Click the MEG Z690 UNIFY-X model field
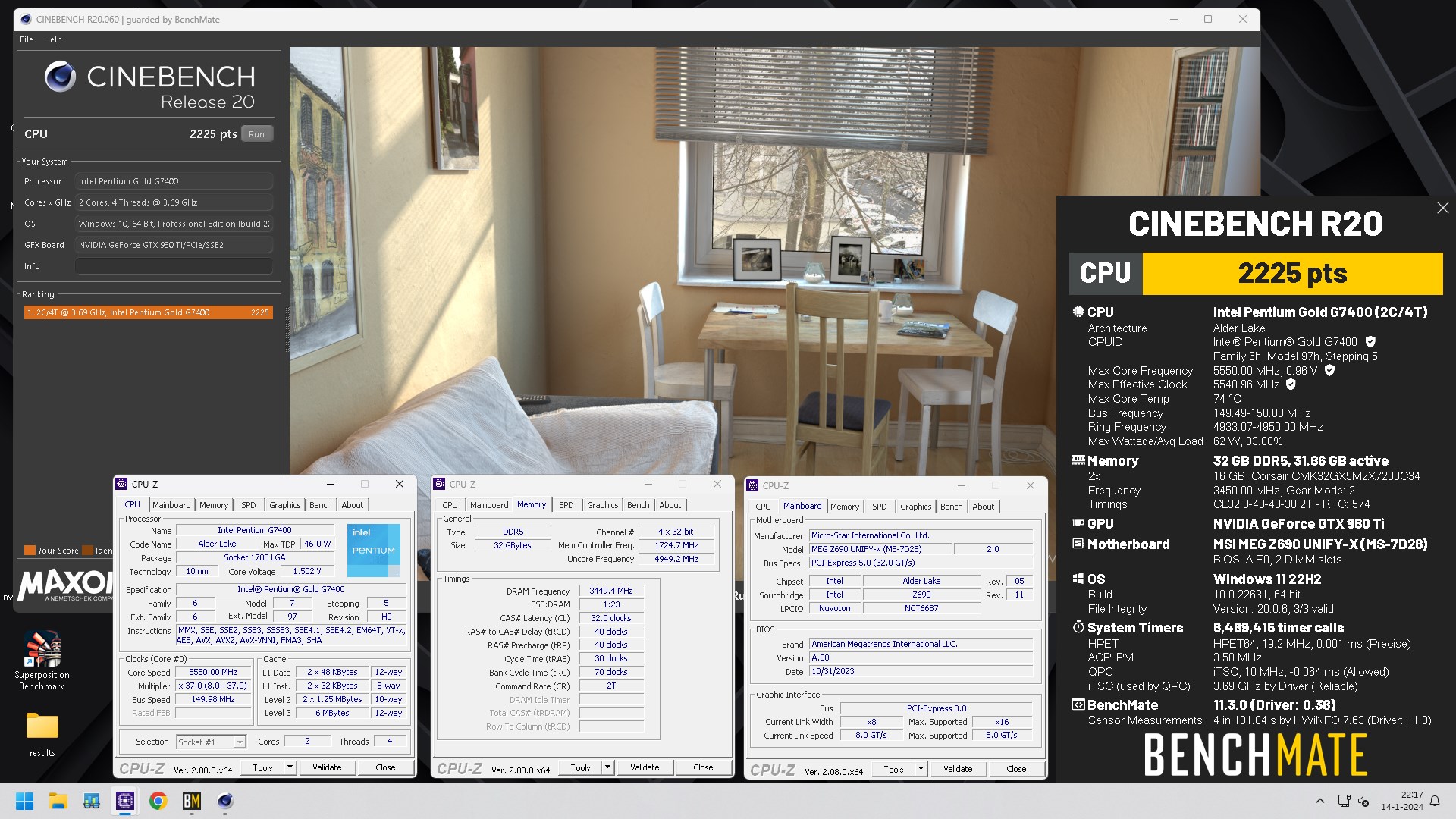Screen dimensions: 1456x819 point(880,549)
